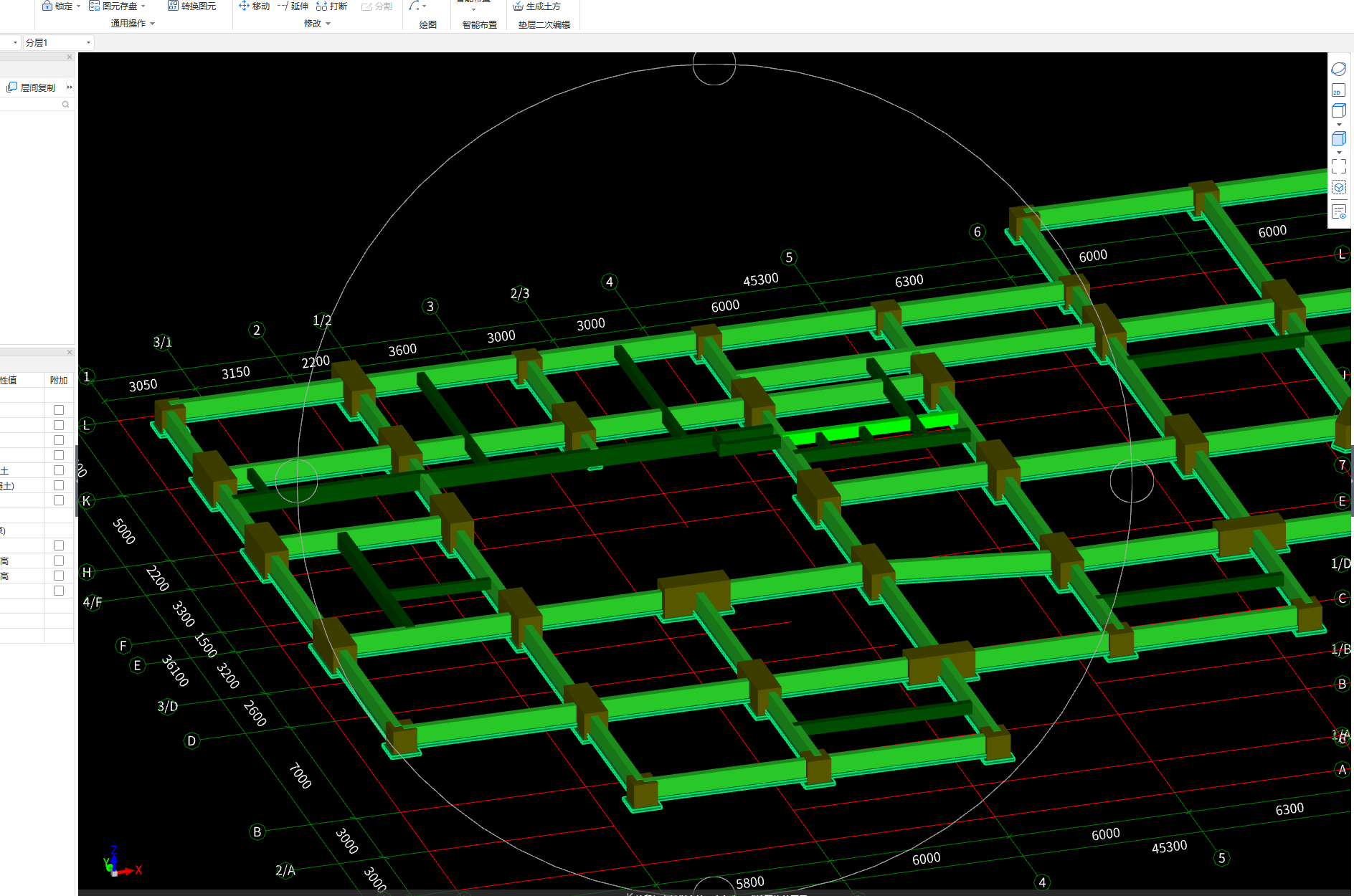The height and width of the screenshot is (896, 1354).
Task: Select the 转换图元 convert icon
Action: pos(173,6)
